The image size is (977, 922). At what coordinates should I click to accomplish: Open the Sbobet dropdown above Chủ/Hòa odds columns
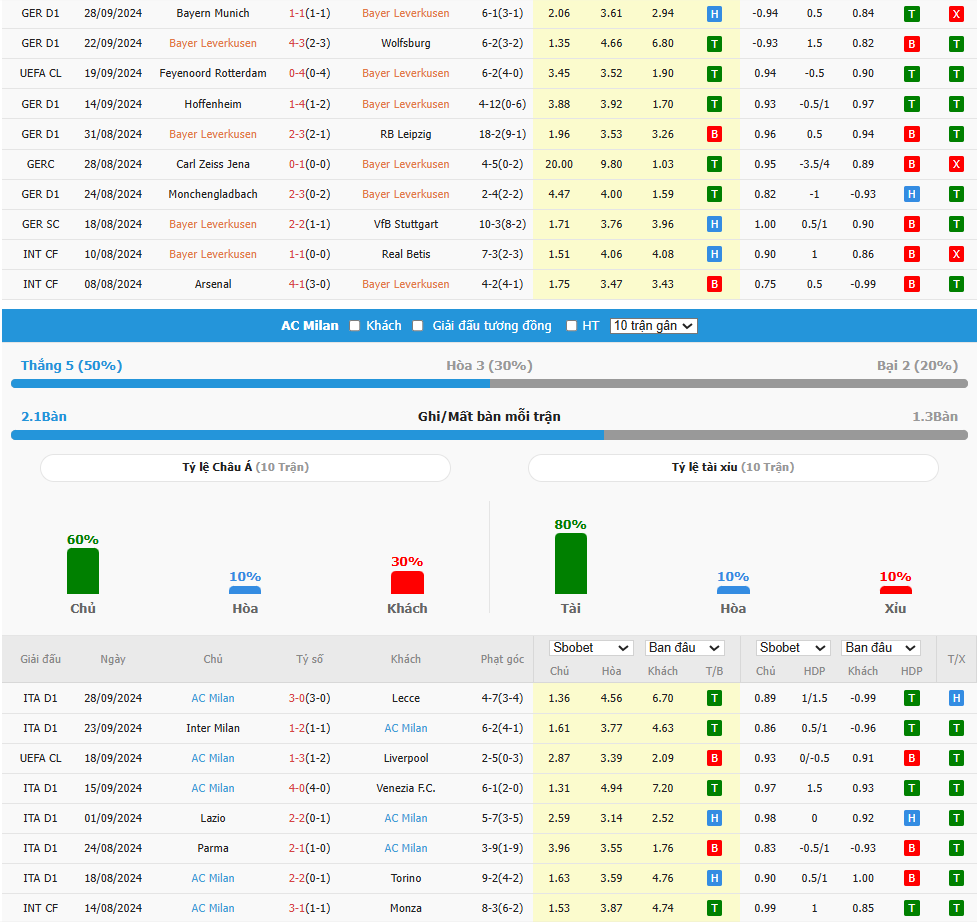click(591, 648)
